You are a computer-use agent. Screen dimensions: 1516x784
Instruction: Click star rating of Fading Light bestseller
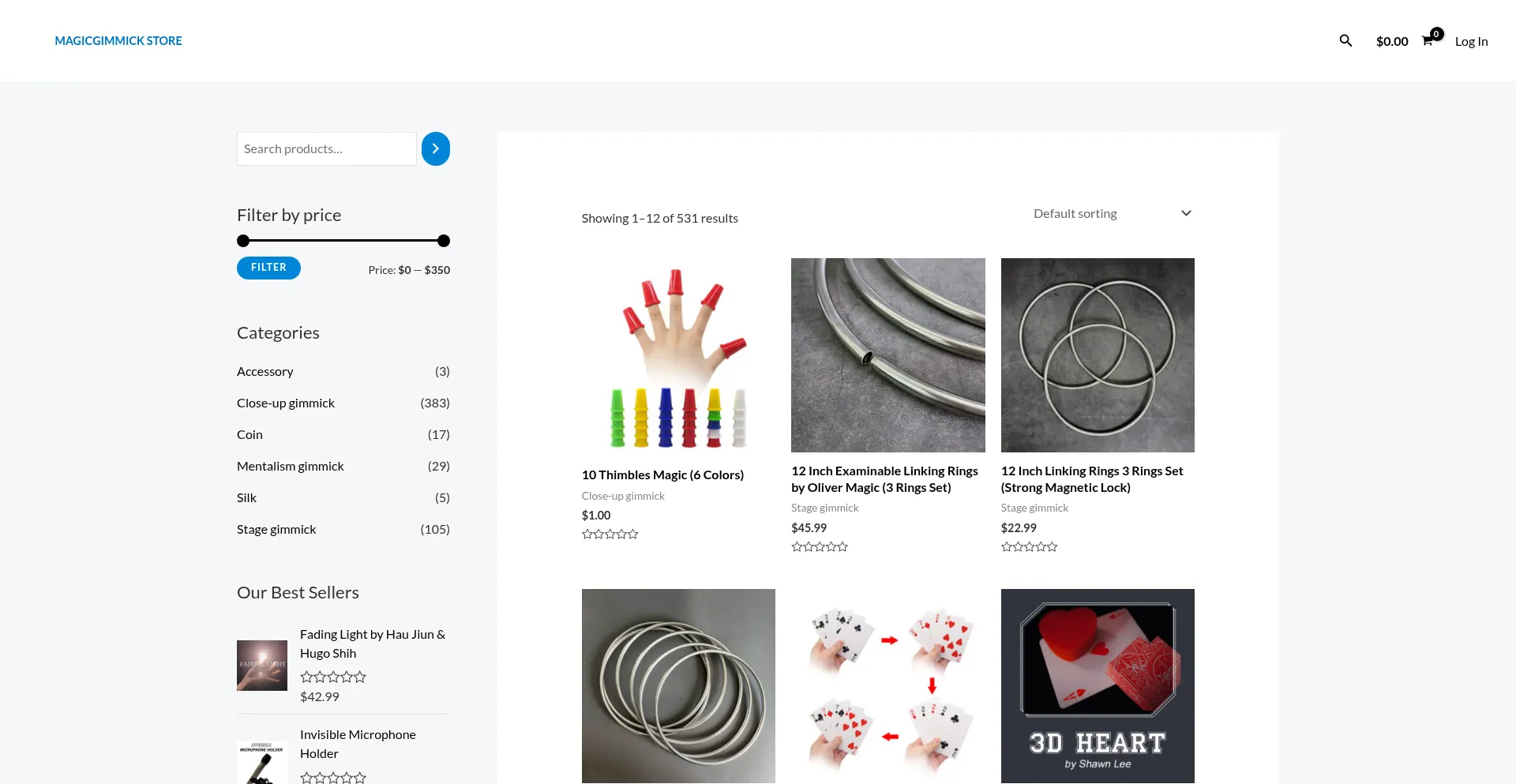pyautogui.click(x=332, y=677)
